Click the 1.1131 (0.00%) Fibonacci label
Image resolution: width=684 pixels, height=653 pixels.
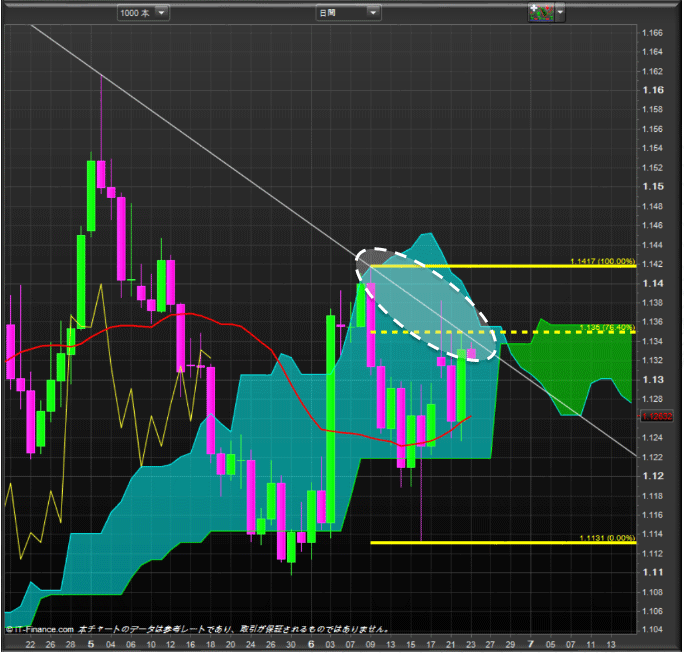pos(607,538)
